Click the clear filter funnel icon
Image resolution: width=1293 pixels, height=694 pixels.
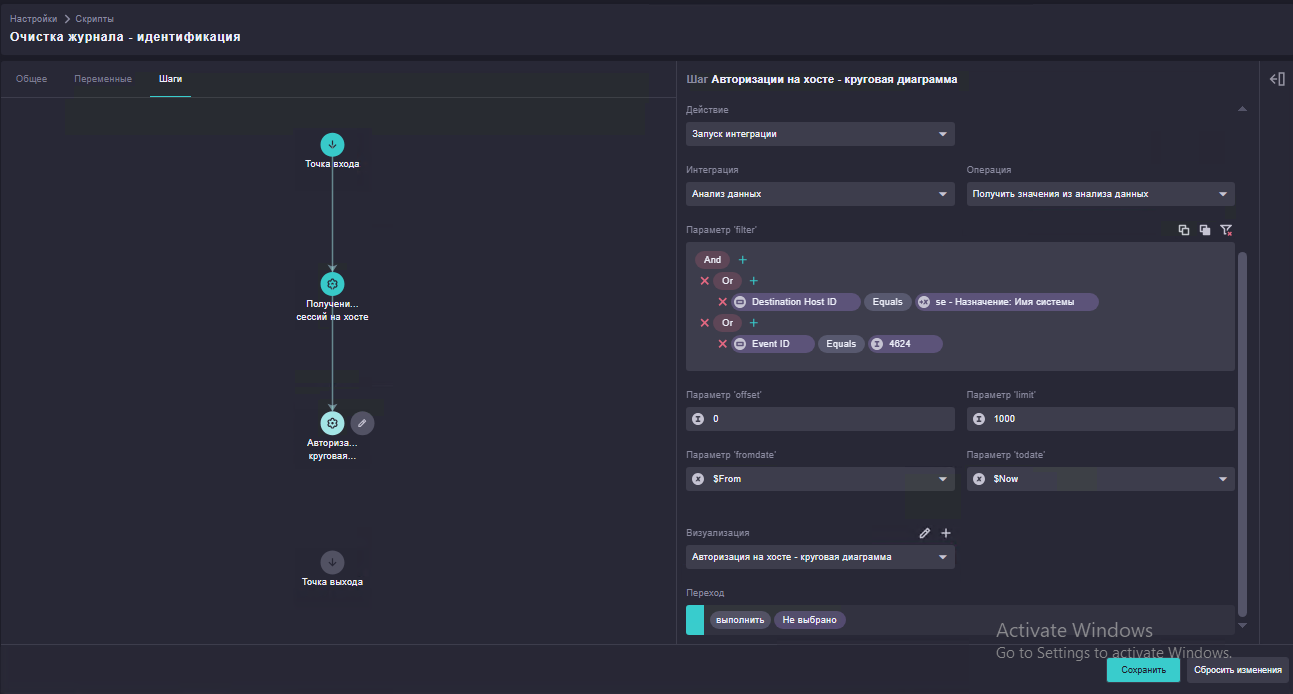[1226, 230]
